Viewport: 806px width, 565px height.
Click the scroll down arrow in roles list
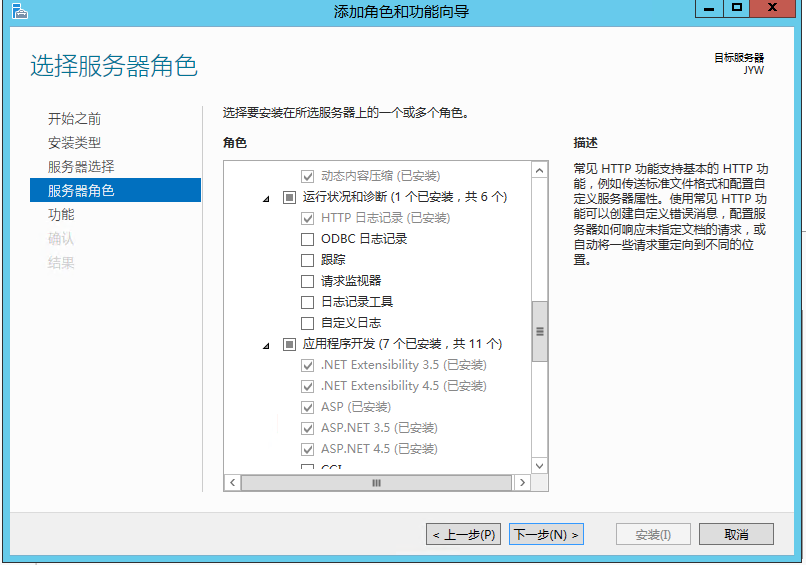[540, 465]
